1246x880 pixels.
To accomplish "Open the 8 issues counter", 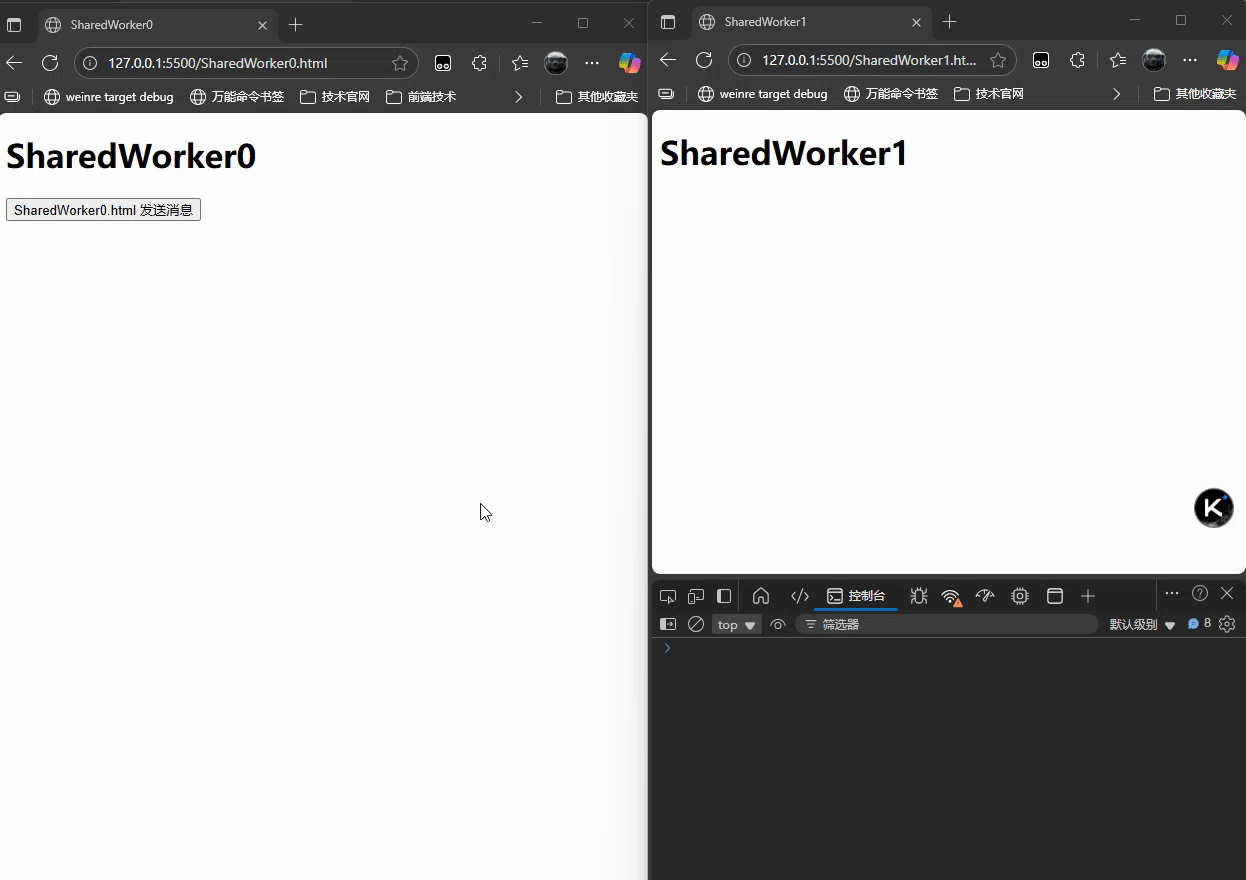I will [x=1199, y=623].
